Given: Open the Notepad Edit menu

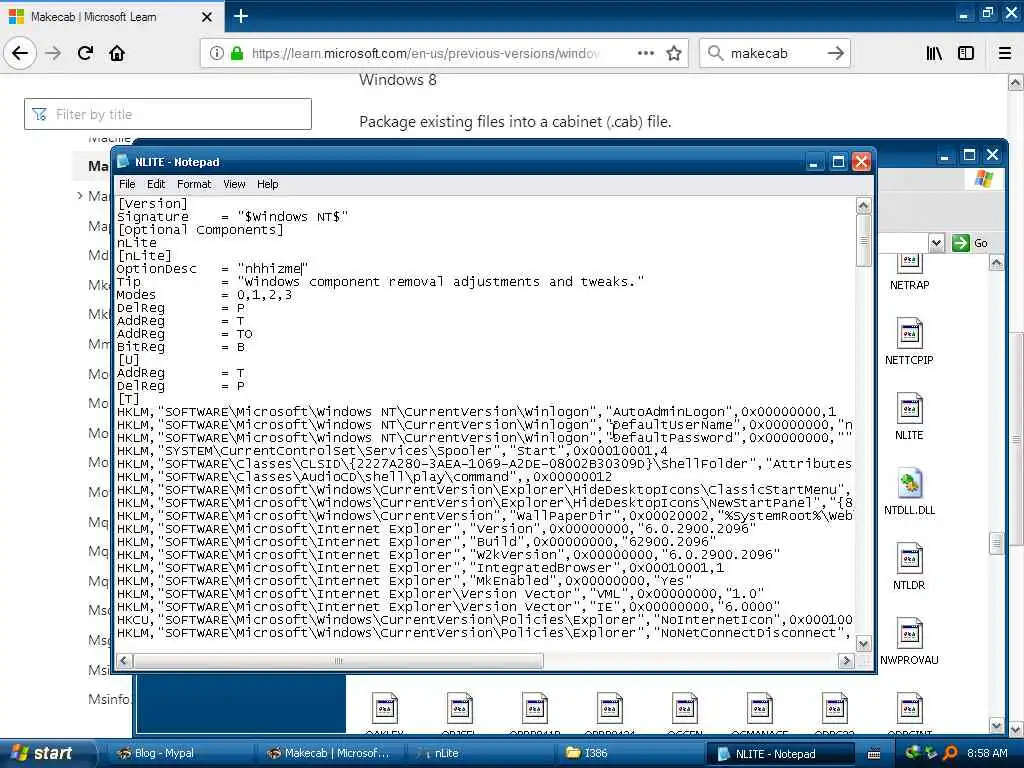Looking at the screenshot, I should pyautogui.click(x=155, y=184).
